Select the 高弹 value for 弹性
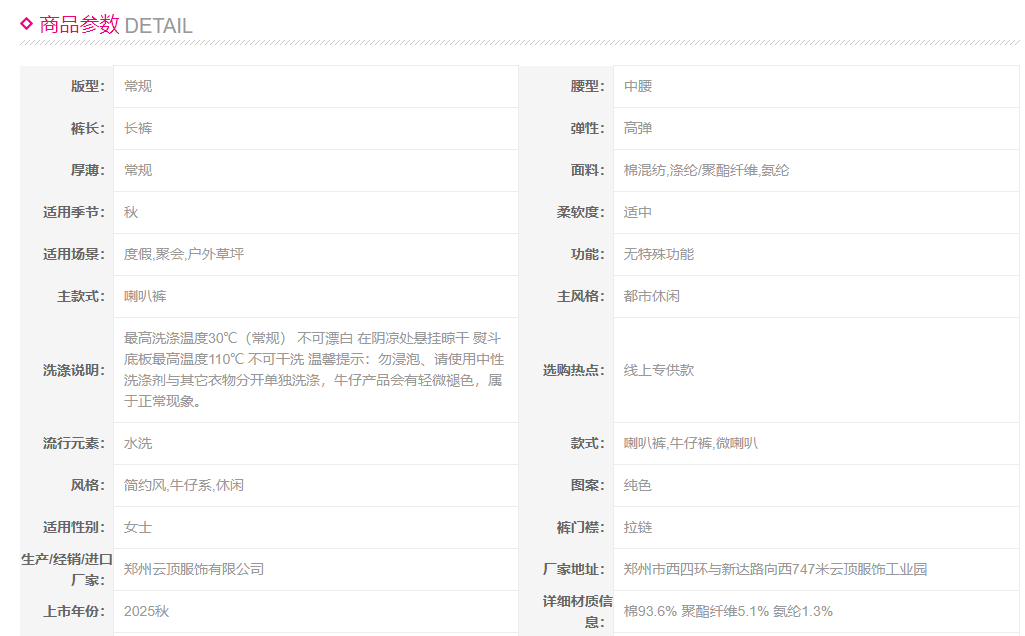This screenshot has height=636, width=1025. 638,128
